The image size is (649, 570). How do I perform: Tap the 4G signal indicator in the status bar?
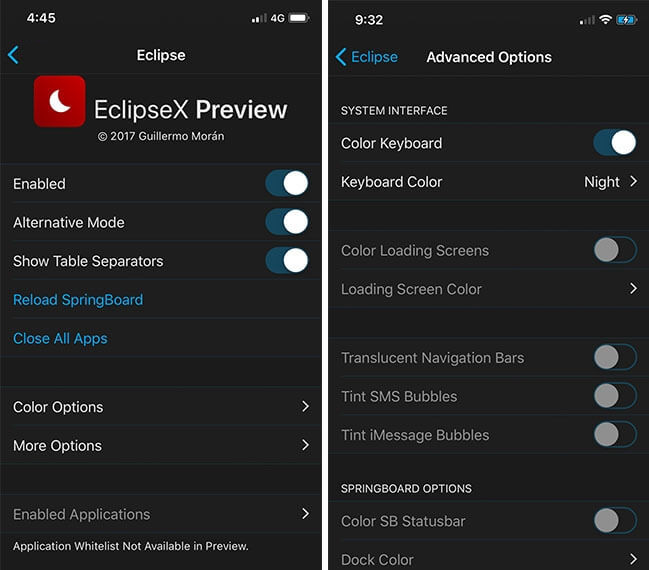277,18
